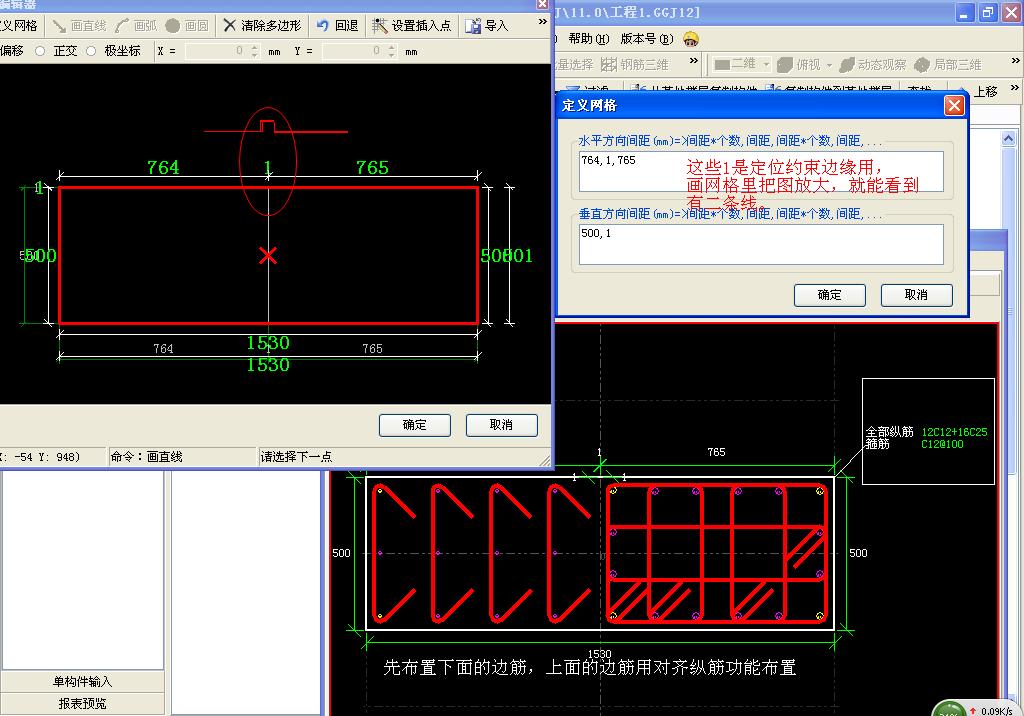
Task: Close the 定义网格 dialog
Action: coord(954,105)
